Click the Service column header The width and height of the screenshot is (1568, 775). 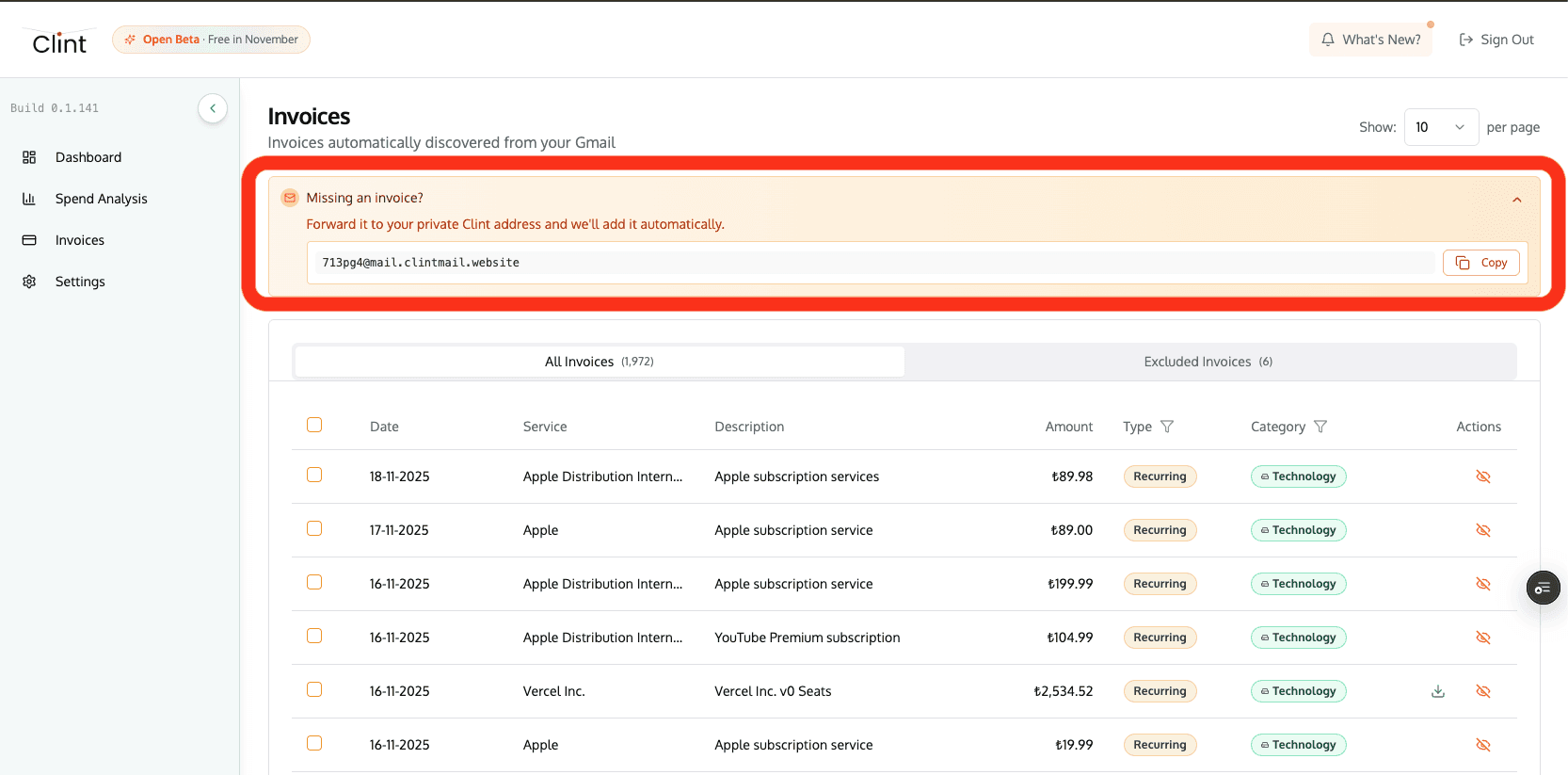pyautogui.click(x=545, y=427)
